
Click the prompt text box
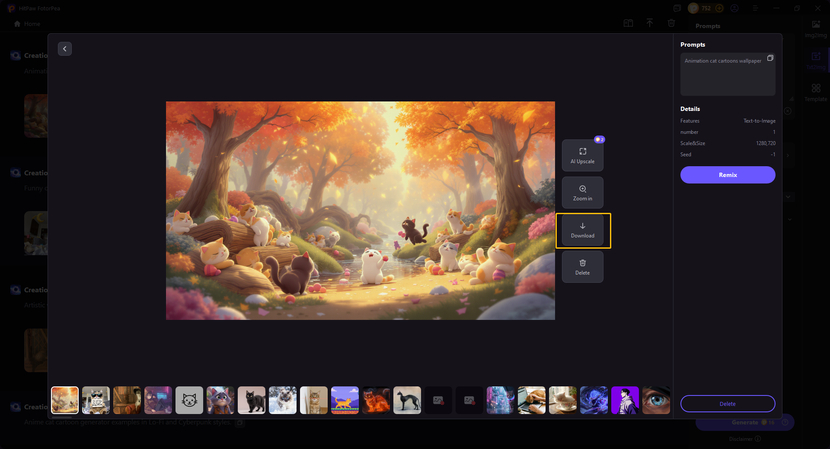tap(722, 75)
